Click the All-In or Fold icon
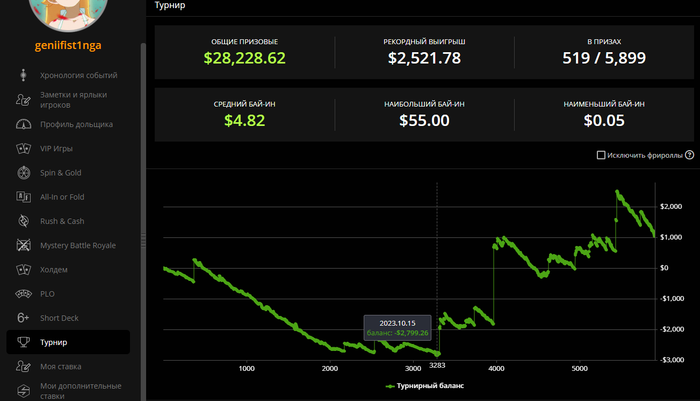Viewport: 700px width, 401px height. pos(23,196)
